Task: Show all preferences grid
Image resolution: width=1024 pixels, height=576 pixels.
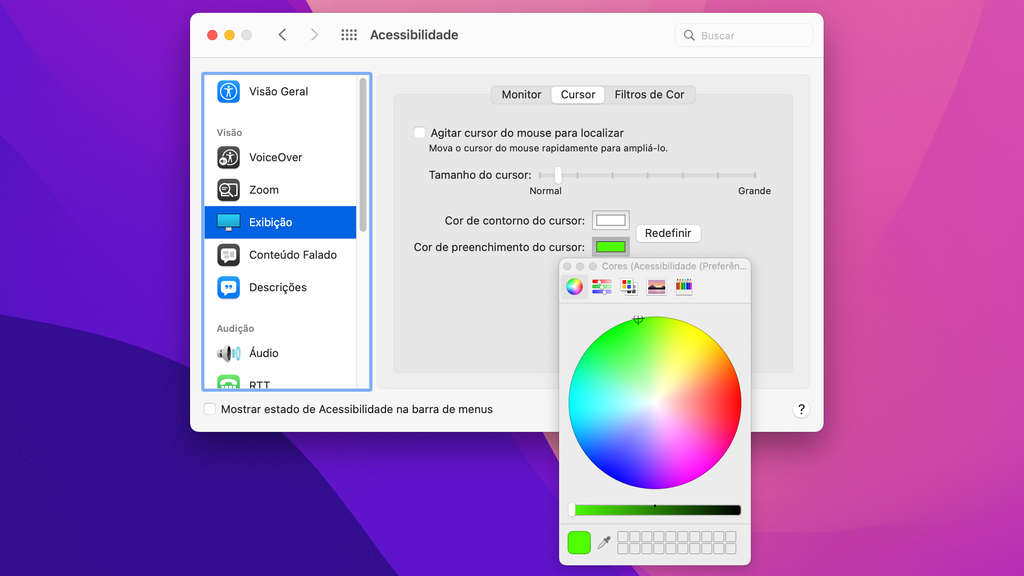Action: coord(349,35)
